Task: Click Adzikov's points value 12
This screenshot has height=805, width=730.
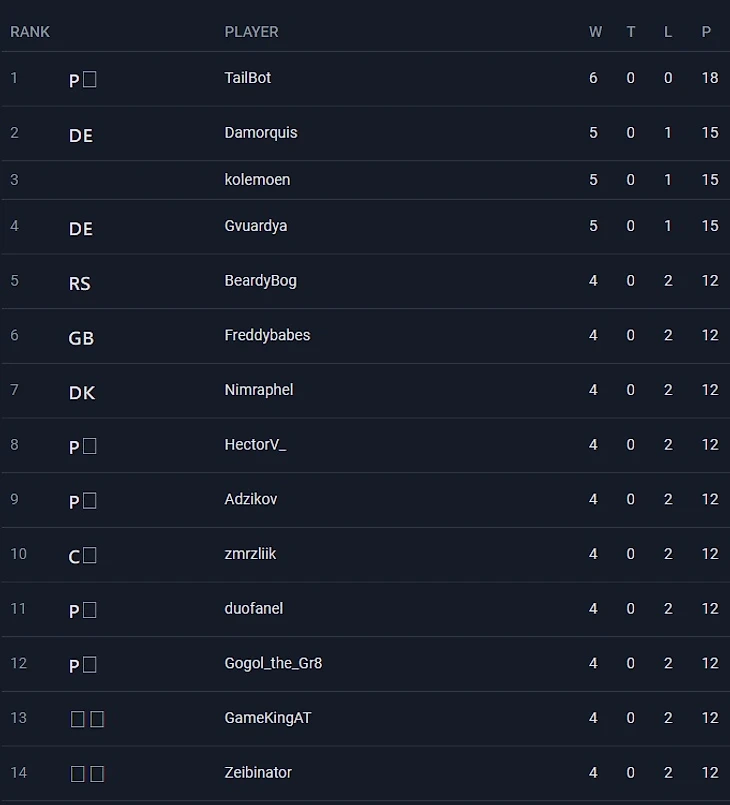Action: pos(710,499)
